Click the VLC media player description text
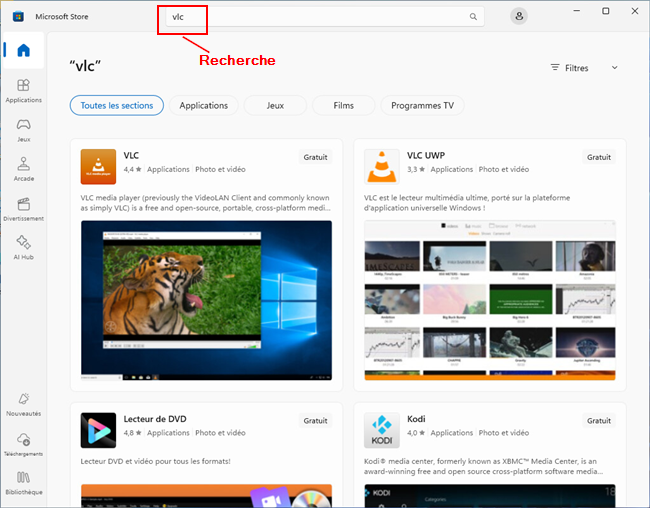The width and height of the screenshot is (650, 508). (x=206, y=203)
